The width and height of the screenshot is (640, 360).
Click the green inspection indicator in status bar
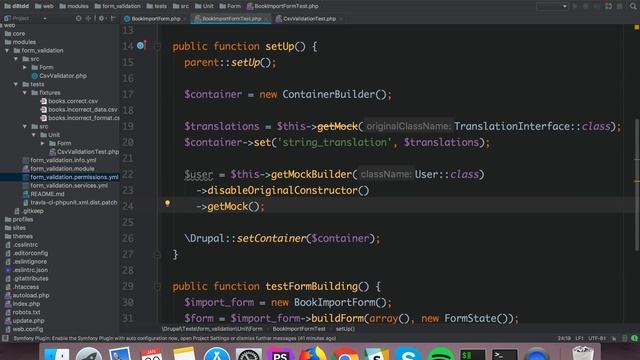[x=634, y=338]
